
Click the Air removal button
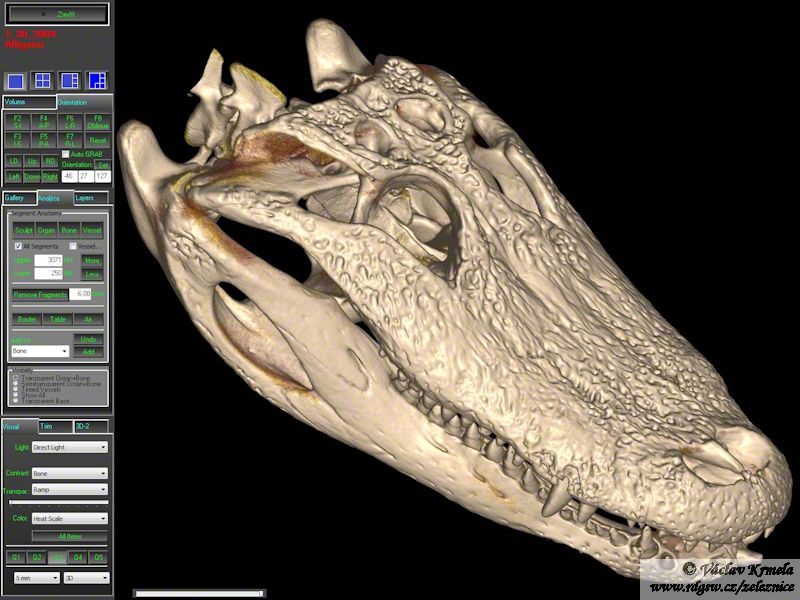(x=88, y=319)
